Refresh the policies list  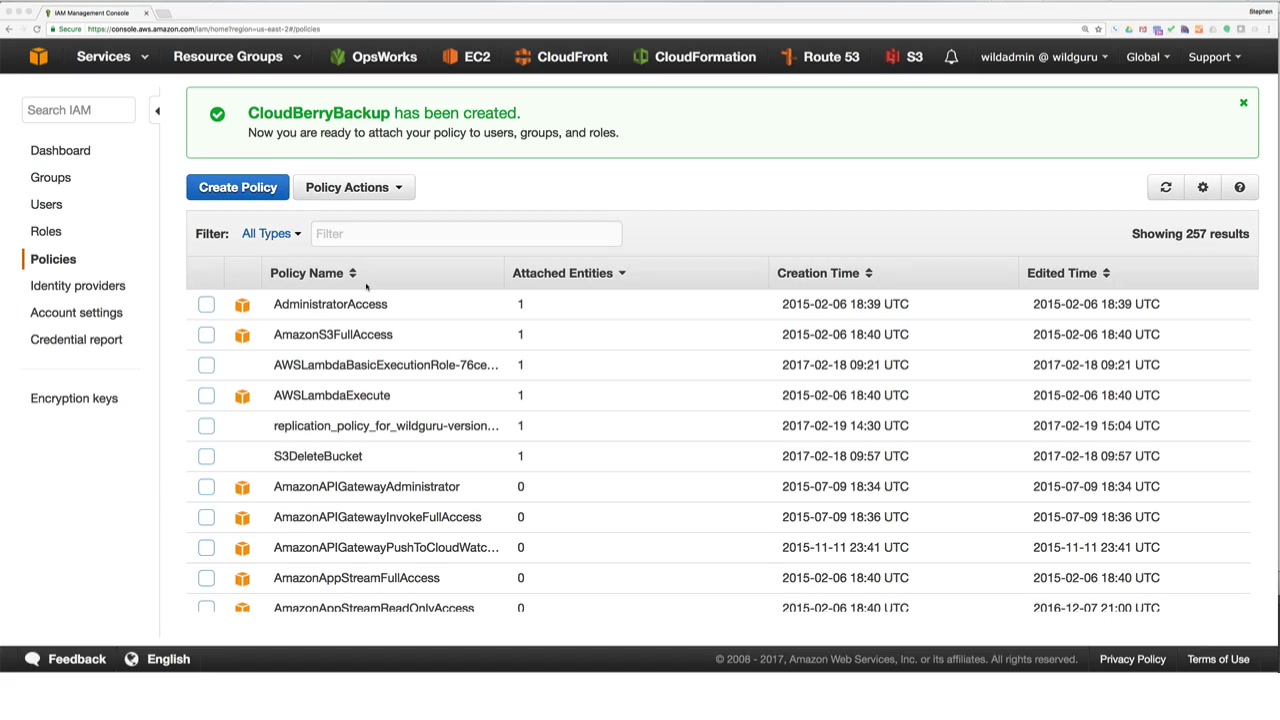1166,187
